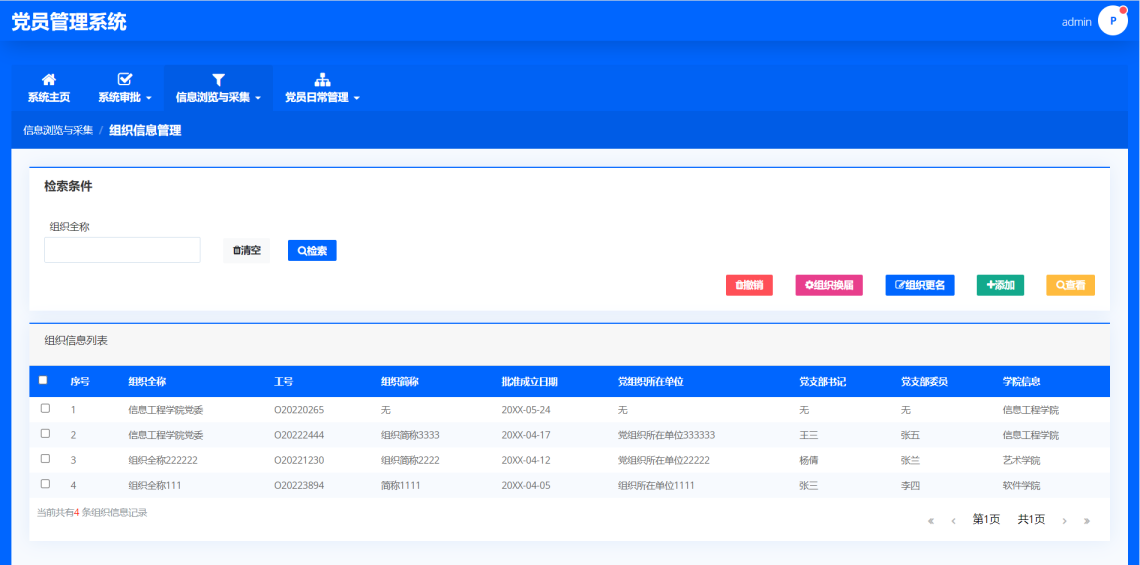1140x565 pixels.
Task: Click the cell 党组织所在单位333333
Action: 667,435
